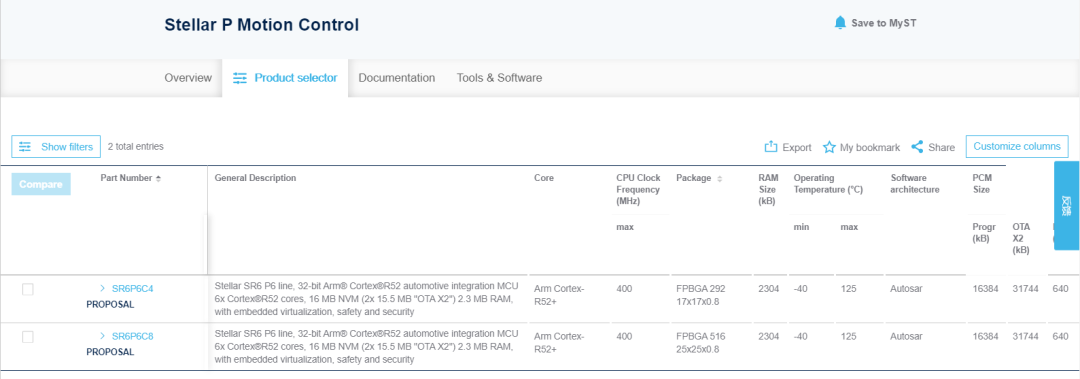Image resolution: width=1080 pixels, height=379 pixels.
Task: Click the Autosar cell in SR6P6C4 row
Action: (906, 289)
